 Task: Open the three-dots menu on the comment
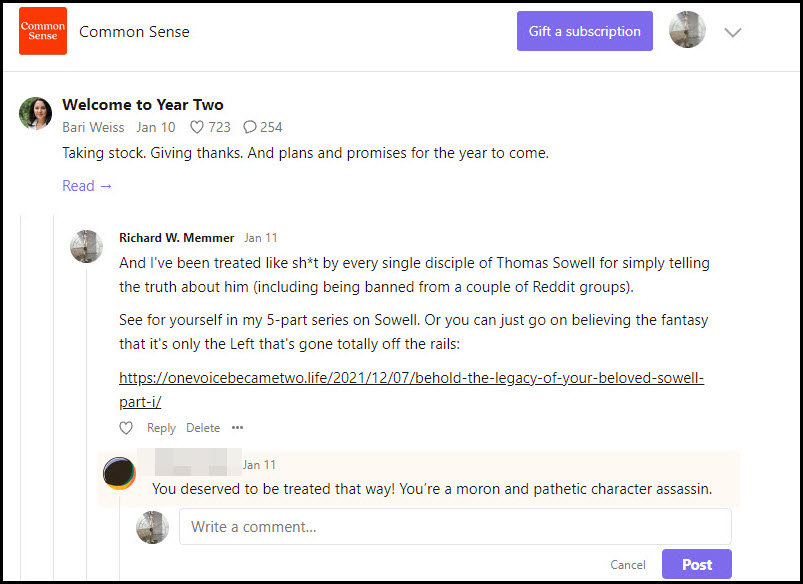click(237, 428)
